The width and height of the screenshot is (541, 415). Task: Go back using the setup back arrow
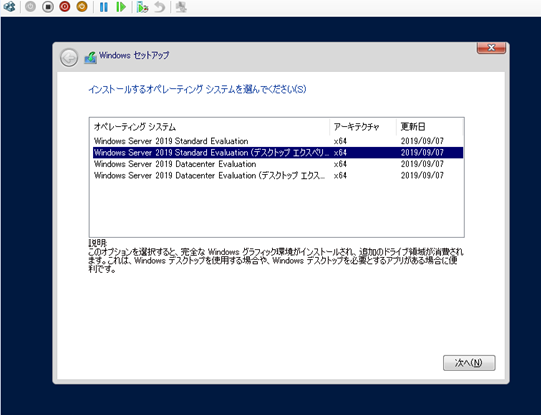pyautogui.click(x=69, y=58)
